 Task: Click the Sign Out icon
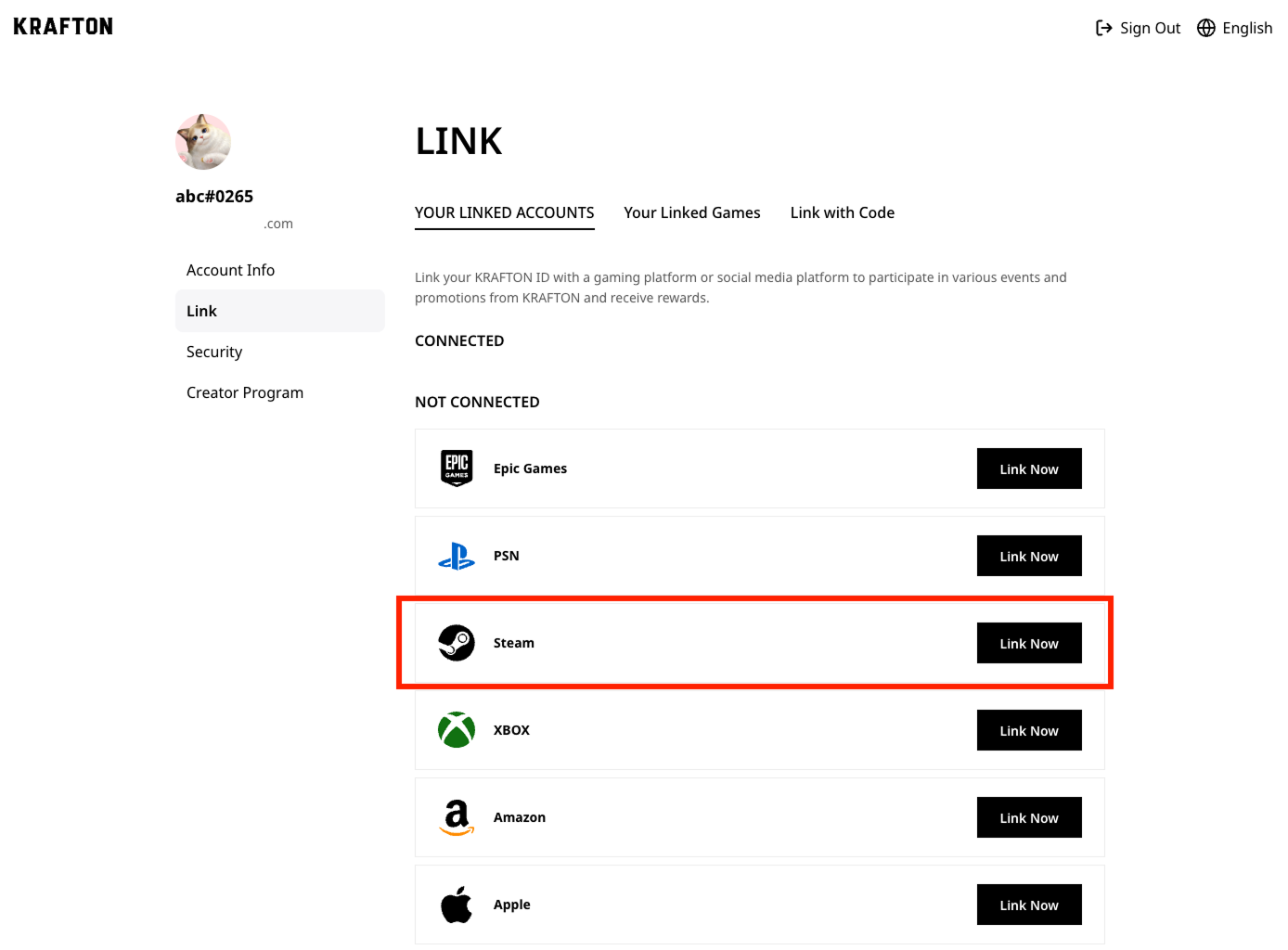pos(1103,27)
